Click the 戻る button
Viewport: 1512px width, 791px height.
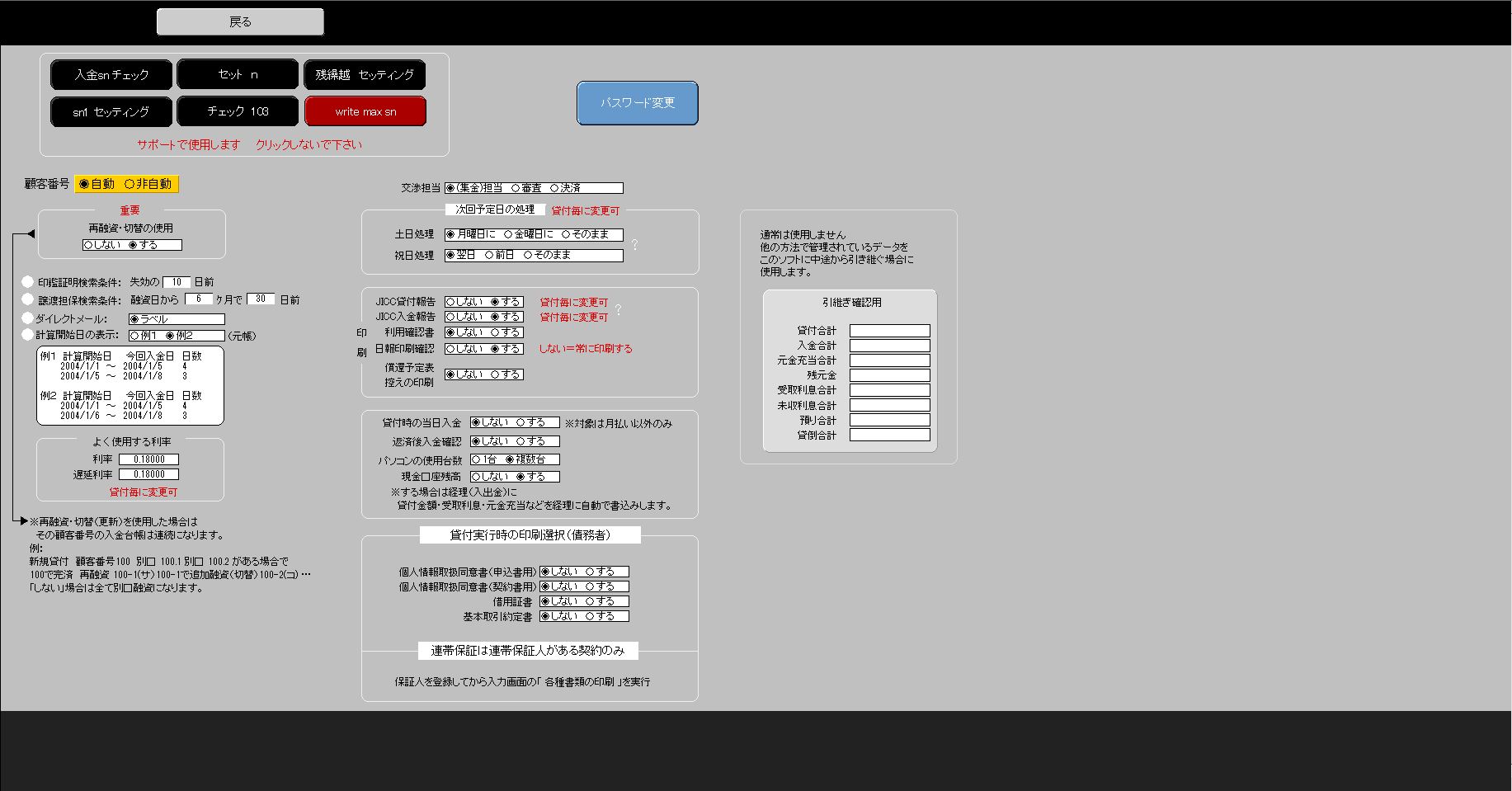tap(240, 22)
